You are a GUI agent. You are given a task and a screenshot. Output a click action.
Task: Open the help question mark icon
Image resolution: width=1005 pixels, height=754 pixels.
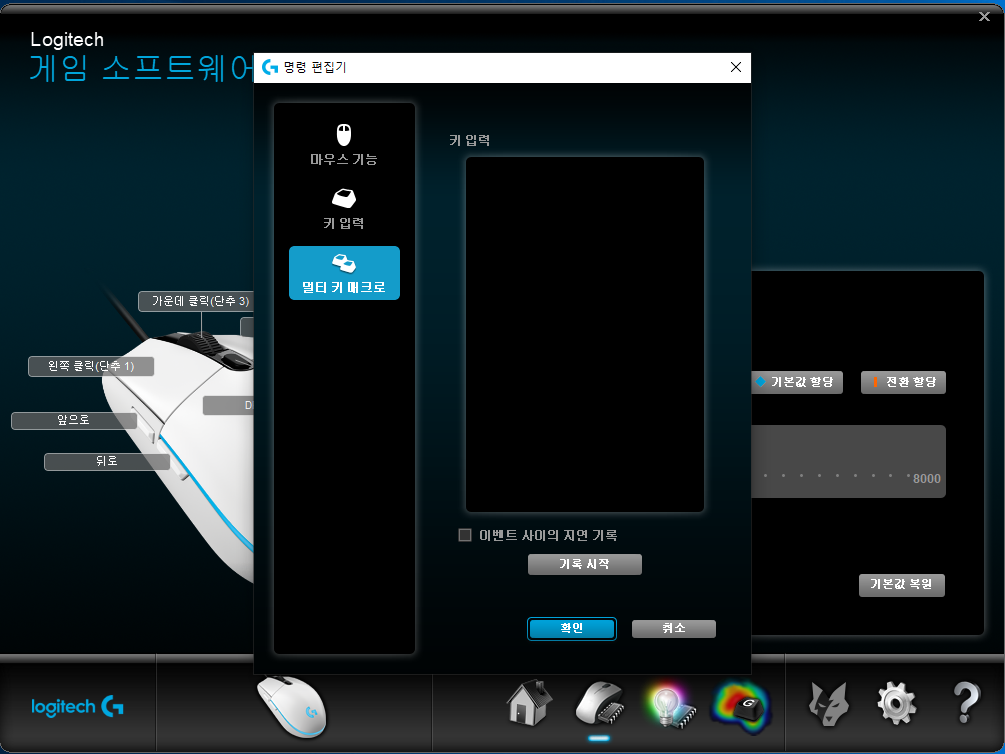coord(967,703)
